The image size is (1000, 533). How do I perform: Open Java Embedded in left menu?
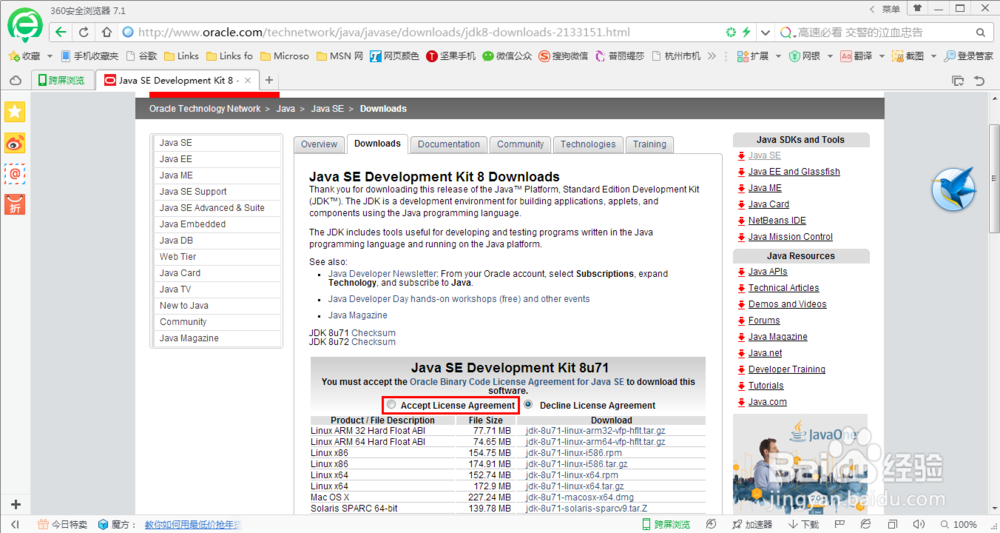click(x=193, y=224)
